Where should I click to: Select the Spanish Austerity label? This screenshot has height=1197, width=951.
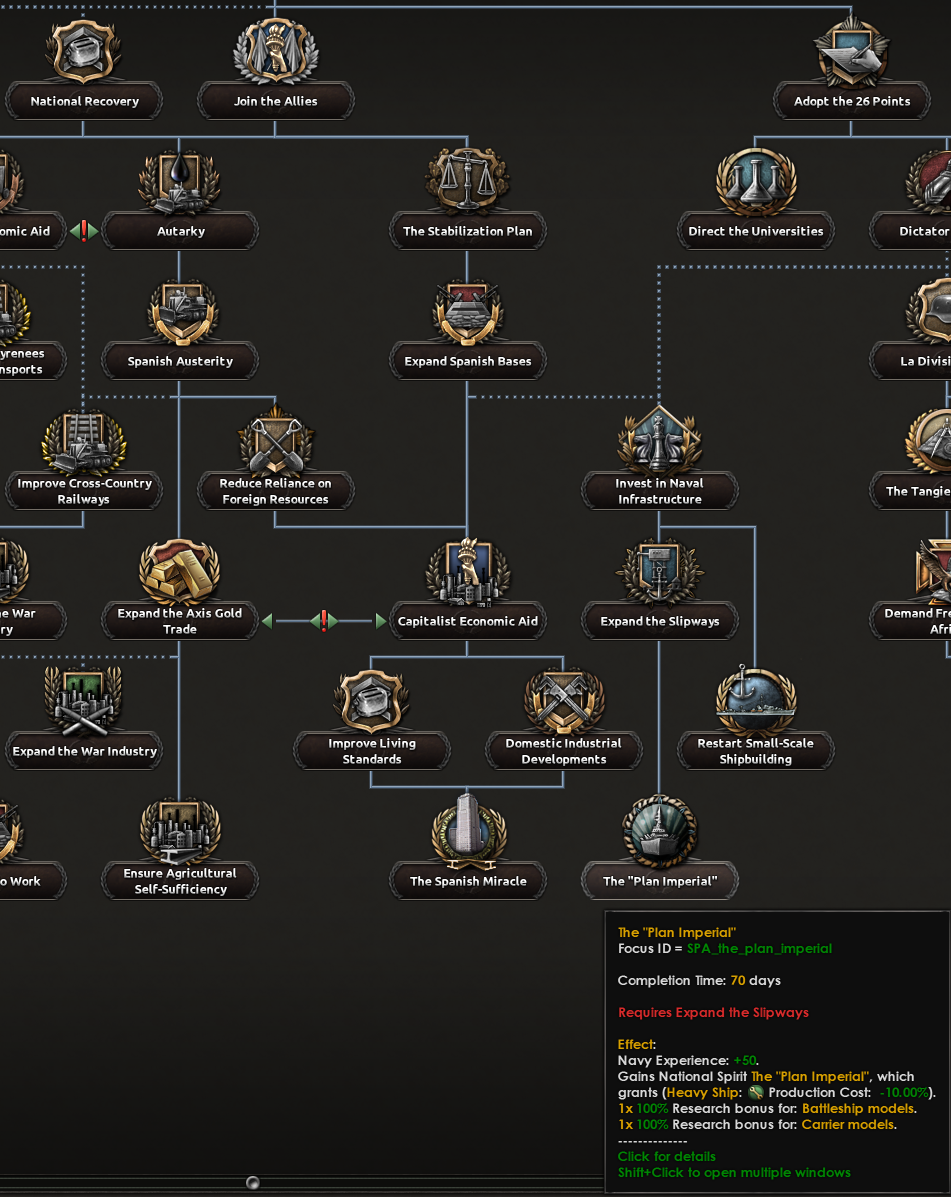click(x=180, y=361)
